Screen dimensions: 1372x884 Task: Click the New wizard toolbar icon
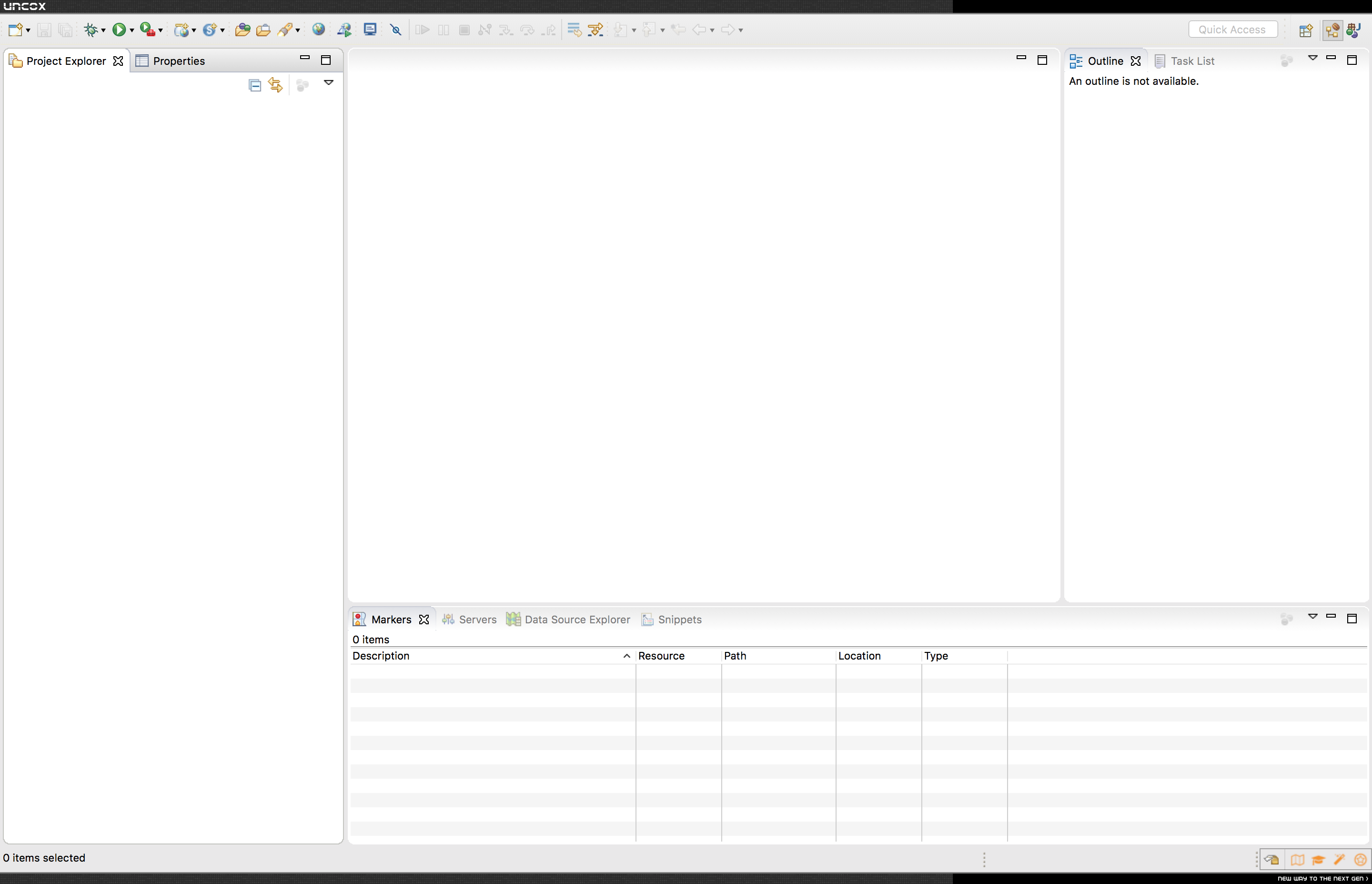pyautogui.click(x=16, y=29)
